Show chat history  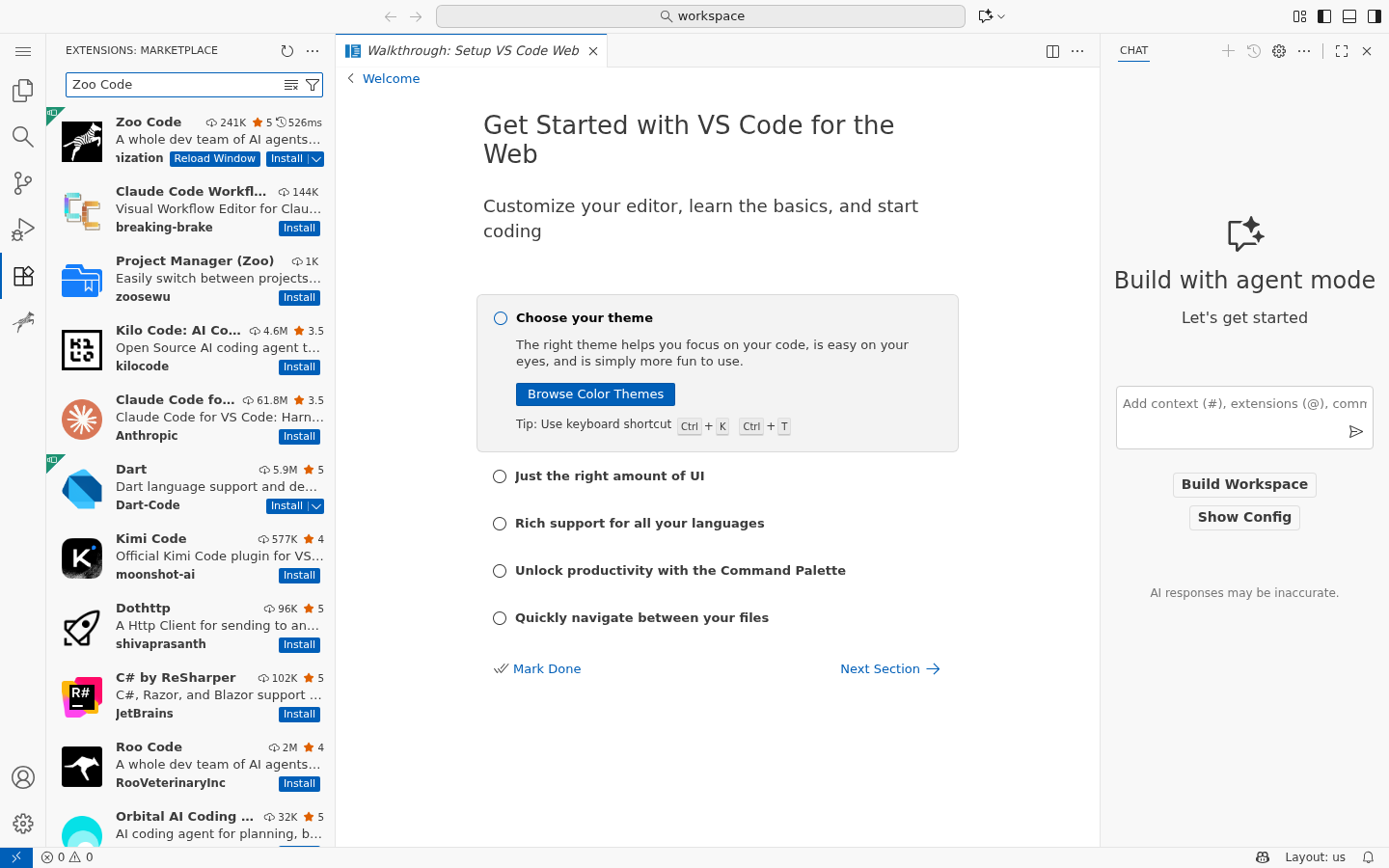pos(1254,51)
